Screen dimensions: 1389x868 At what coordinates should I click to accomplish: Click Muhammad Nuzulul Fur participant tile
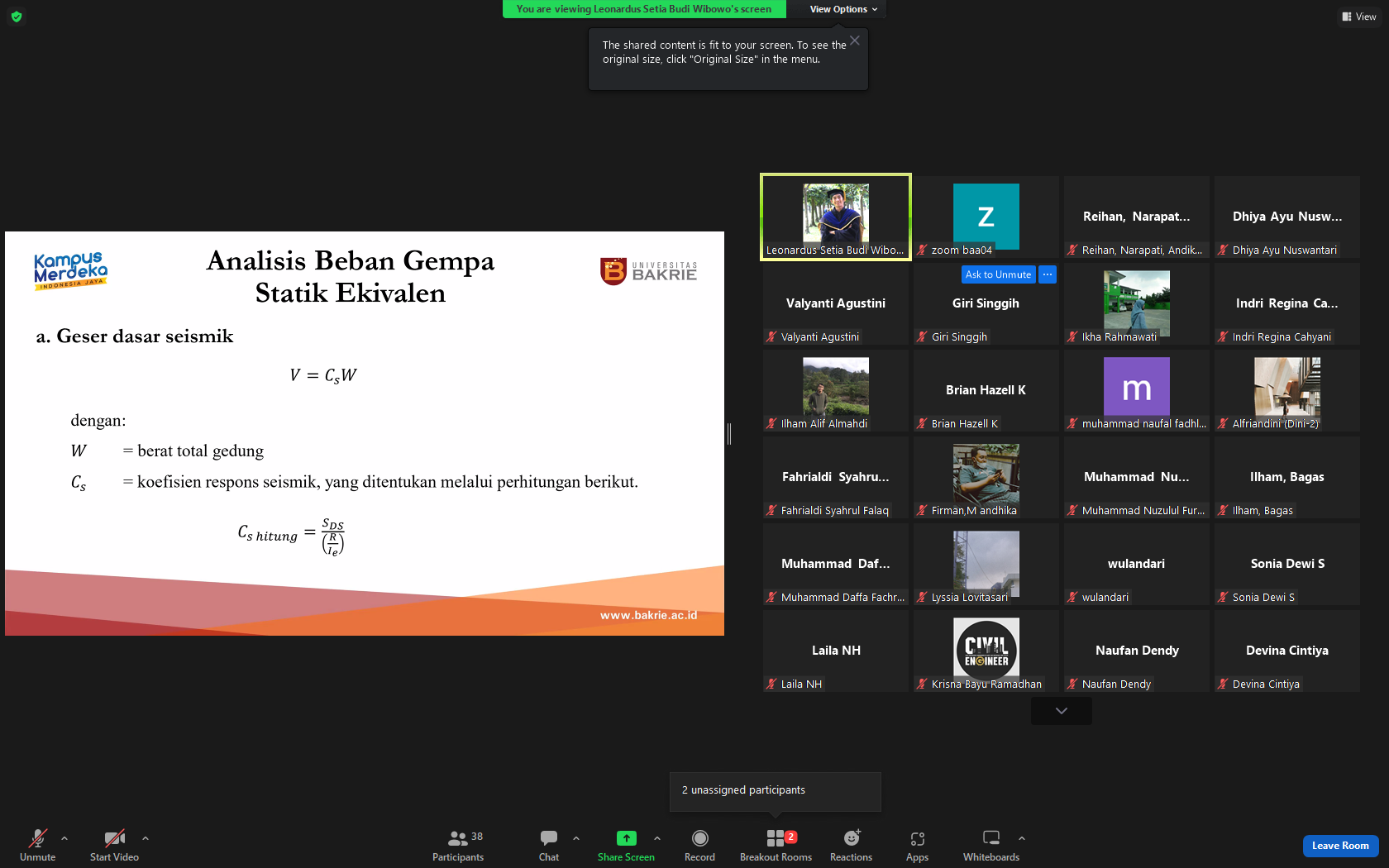click(1137, 477)
